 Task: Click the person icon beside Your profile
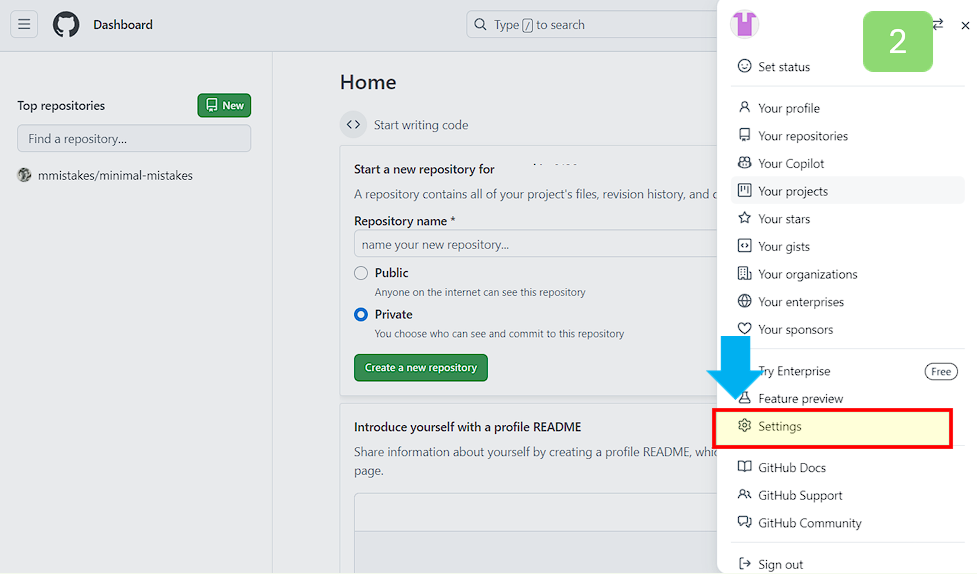coord(745,107)
